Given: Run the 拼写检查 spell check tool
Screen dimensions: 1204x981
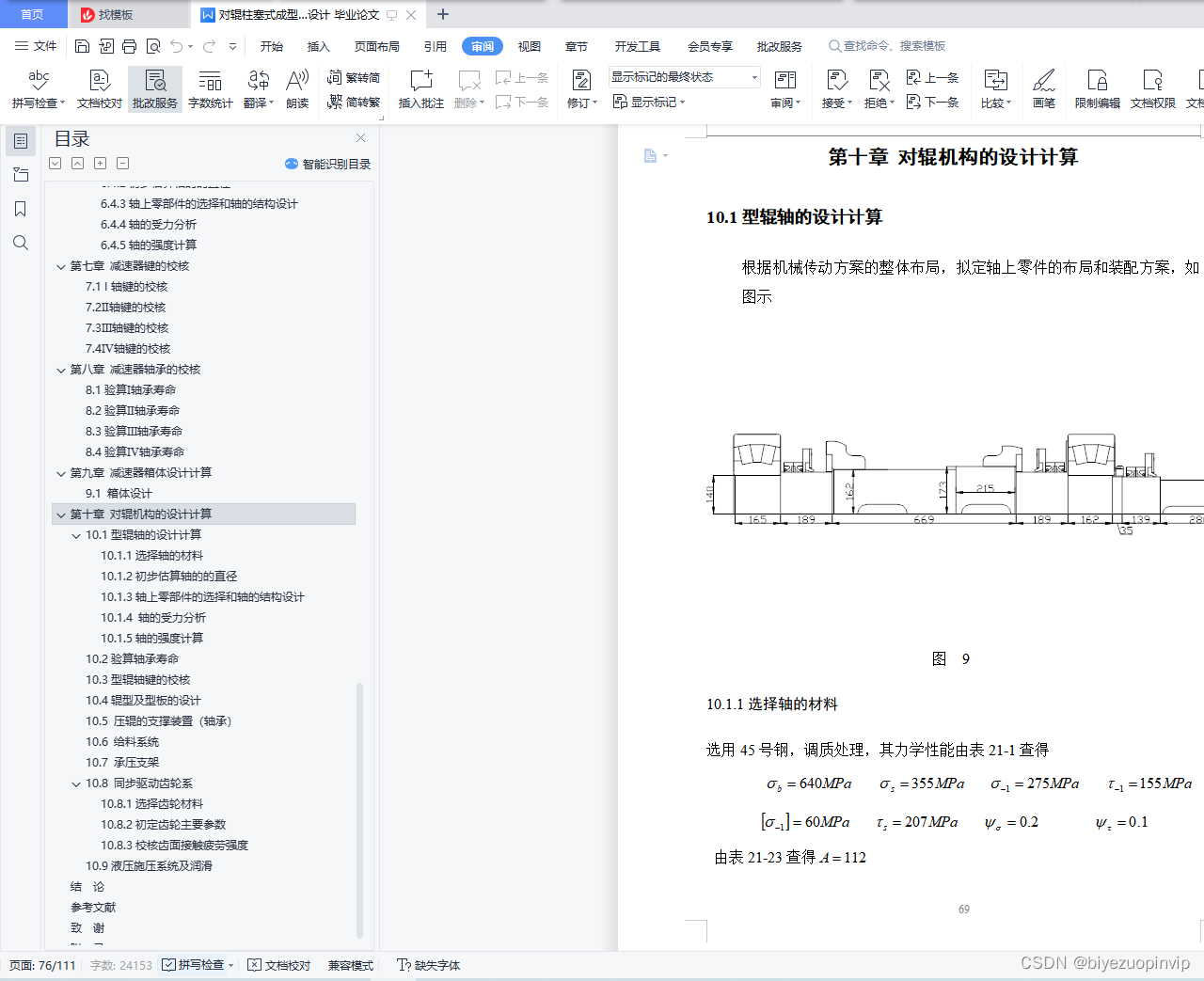Looking at the screenshot, I should (39, 89).
